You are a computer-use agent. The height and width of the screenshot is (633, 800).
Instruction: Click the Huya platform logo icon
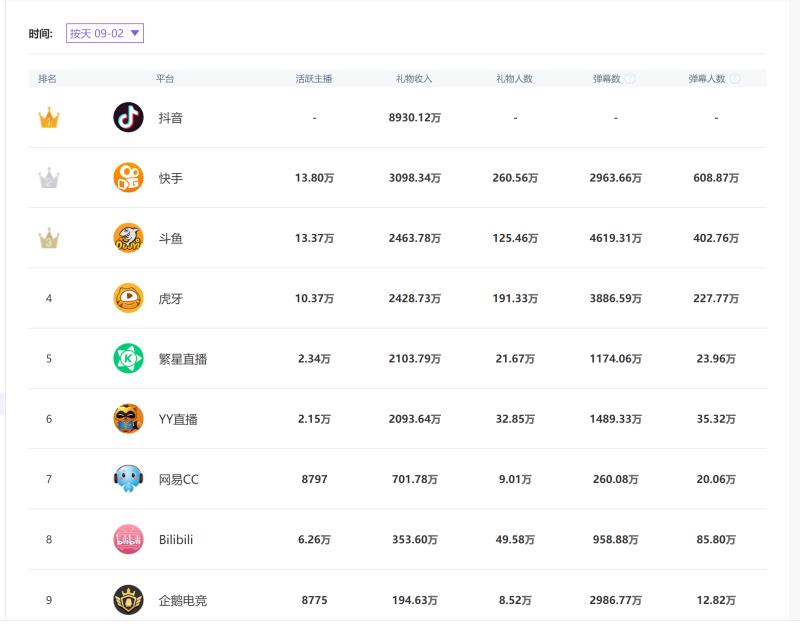(128, 298)
